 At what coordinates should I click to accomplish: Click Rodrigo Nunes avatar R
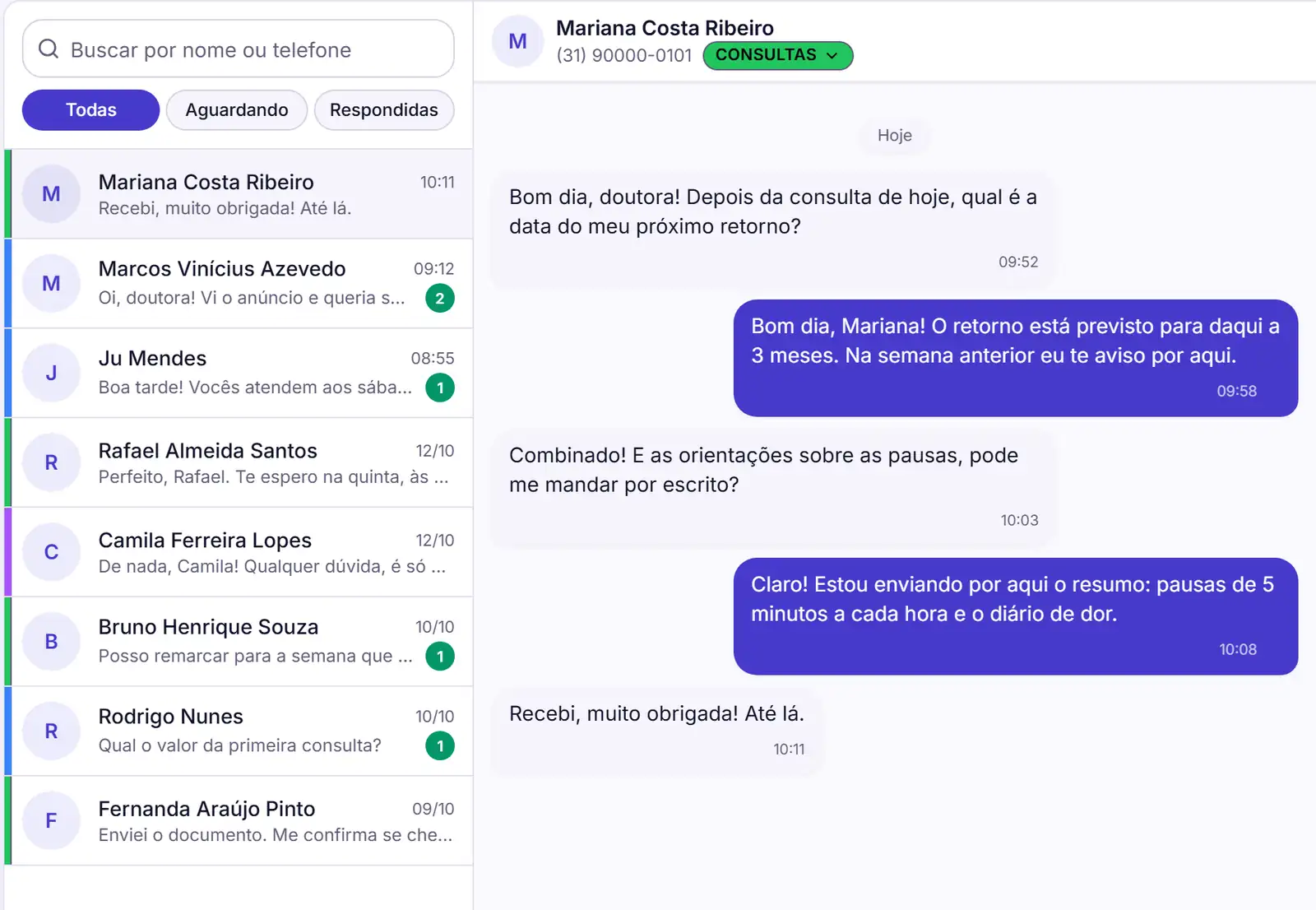pyautogui.click(x=51, y=731)
